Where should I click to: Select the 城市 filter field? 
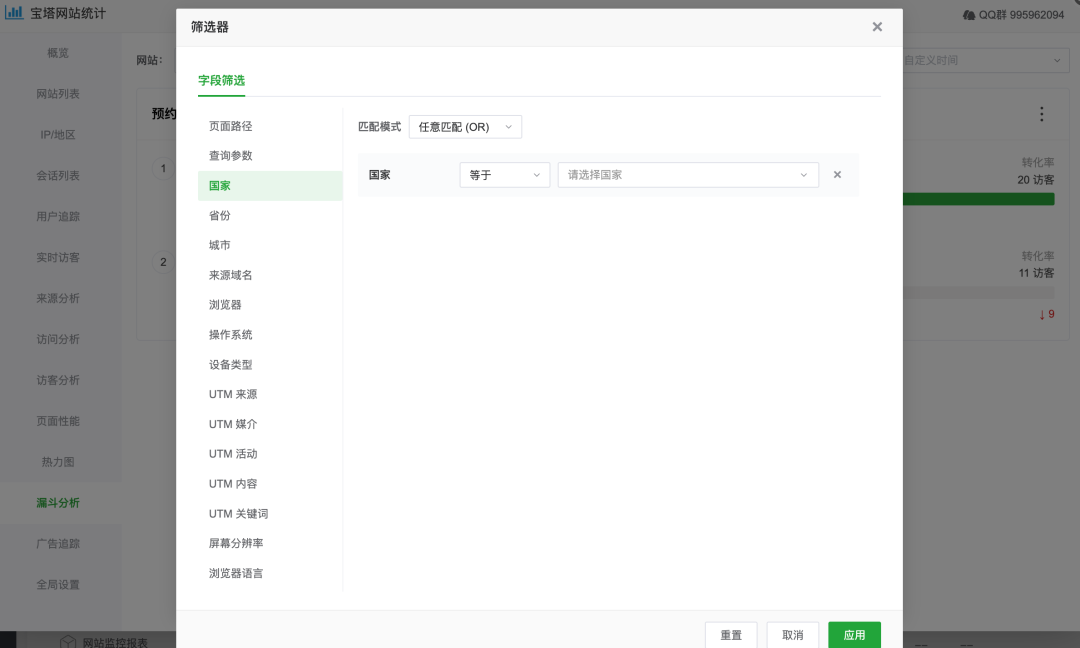270,245
